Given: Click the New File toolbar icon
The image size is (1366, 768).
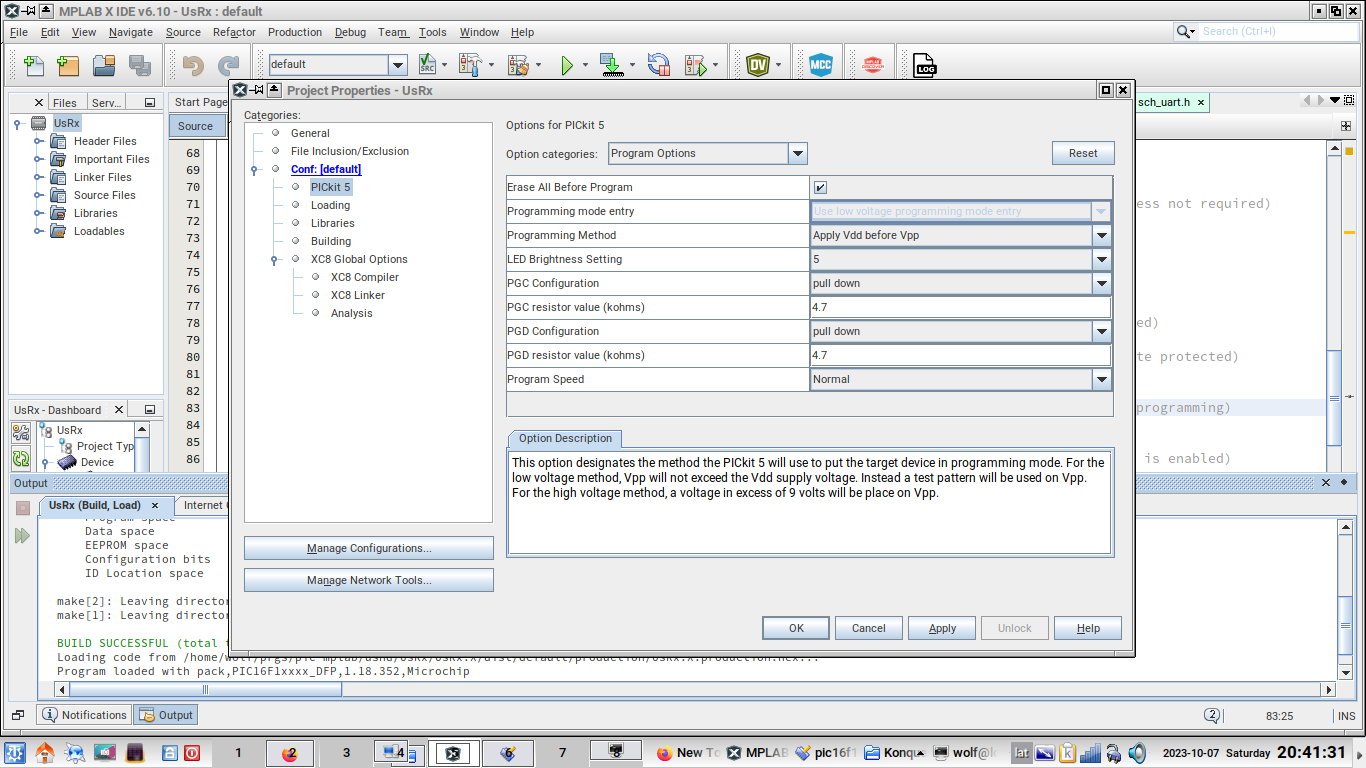Looking at the screenshot, I should [x=33, y=66].
